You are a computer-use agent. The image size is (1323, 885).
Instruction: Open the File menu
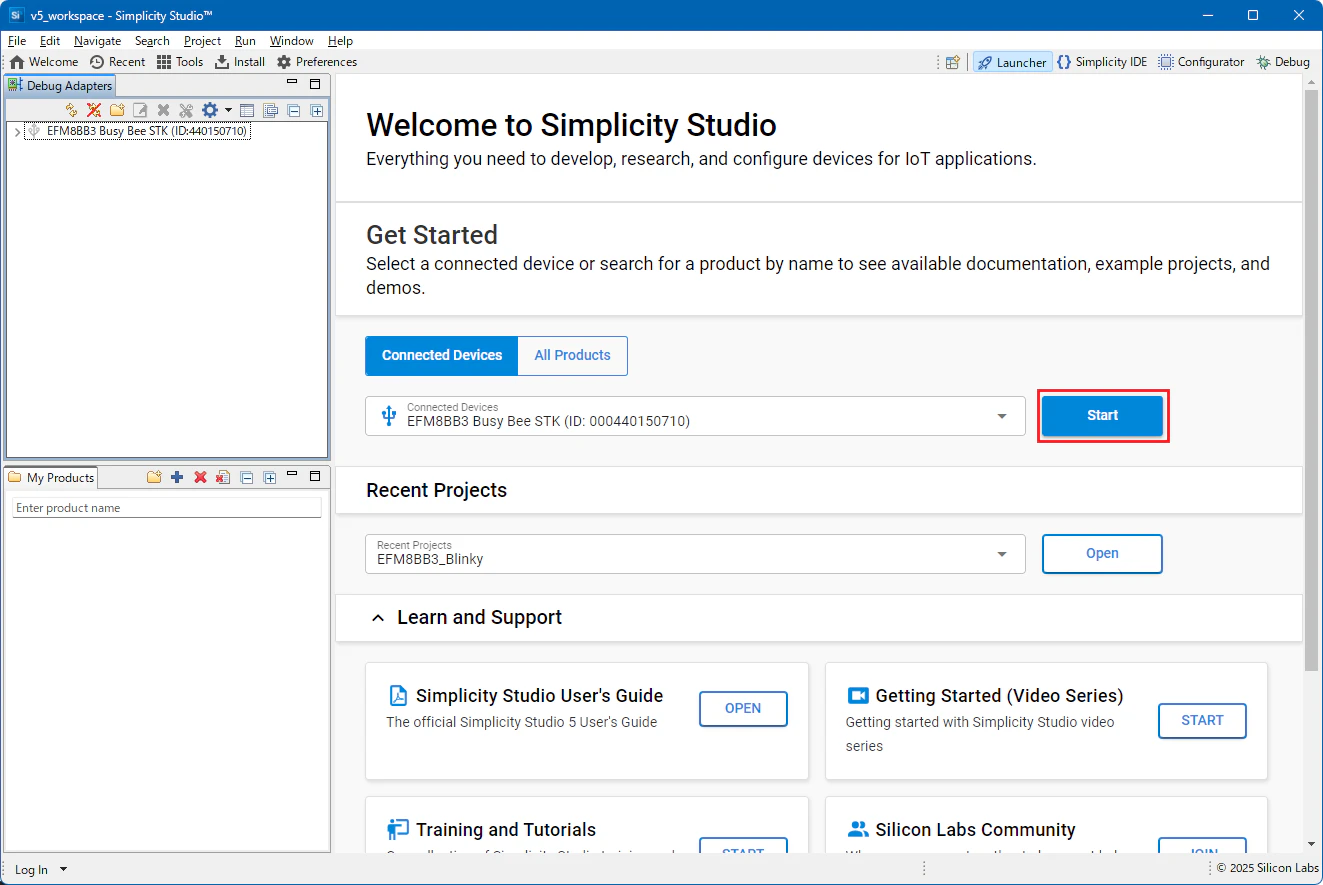click(x=17, y=41)
